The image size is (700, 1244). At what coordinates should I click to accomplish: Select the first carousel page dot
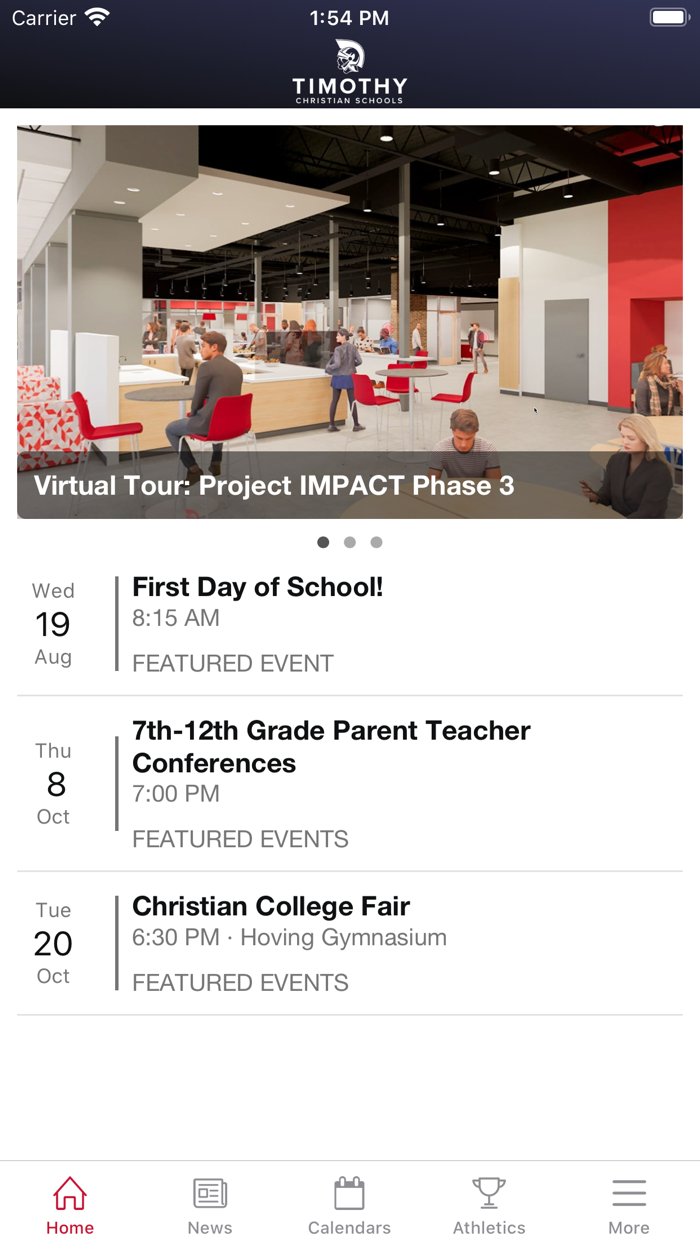323,542
